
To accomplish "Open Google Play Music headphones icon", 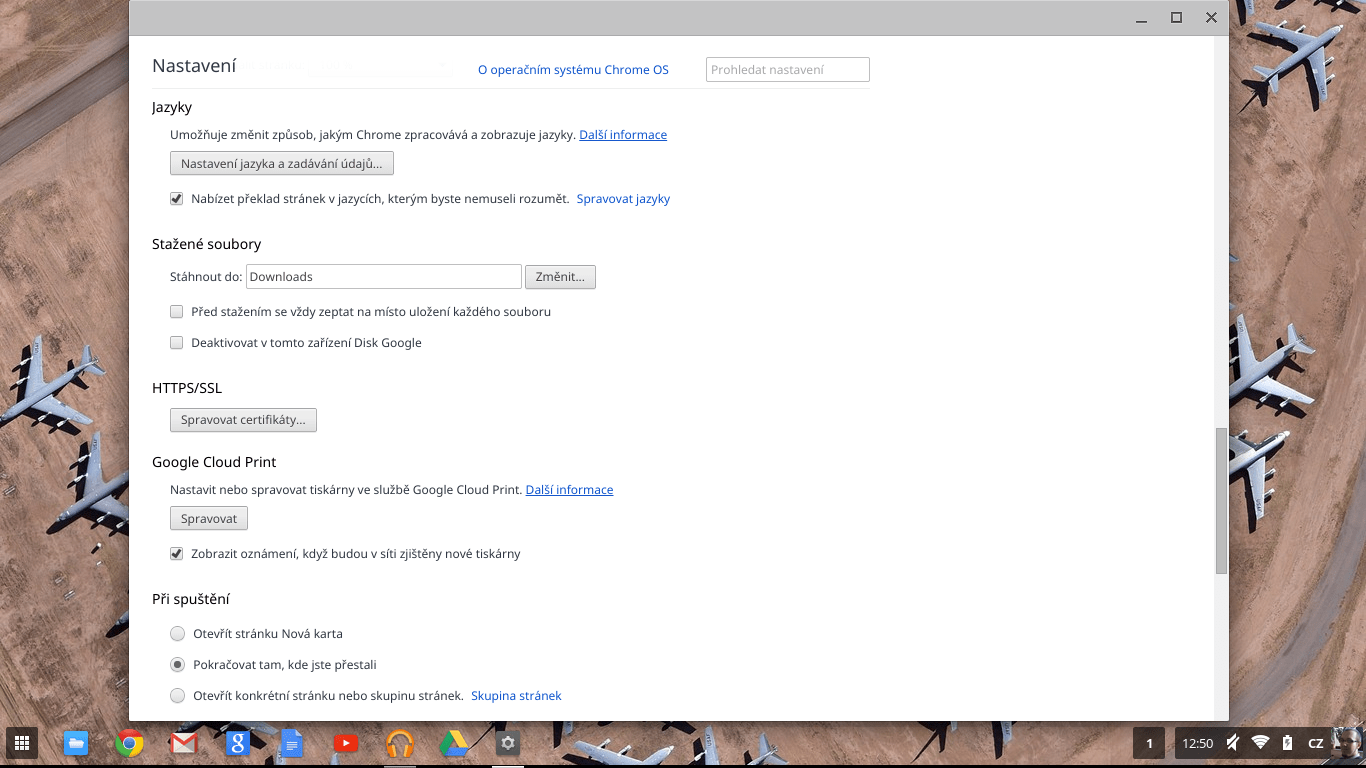I will pos(400,743).
